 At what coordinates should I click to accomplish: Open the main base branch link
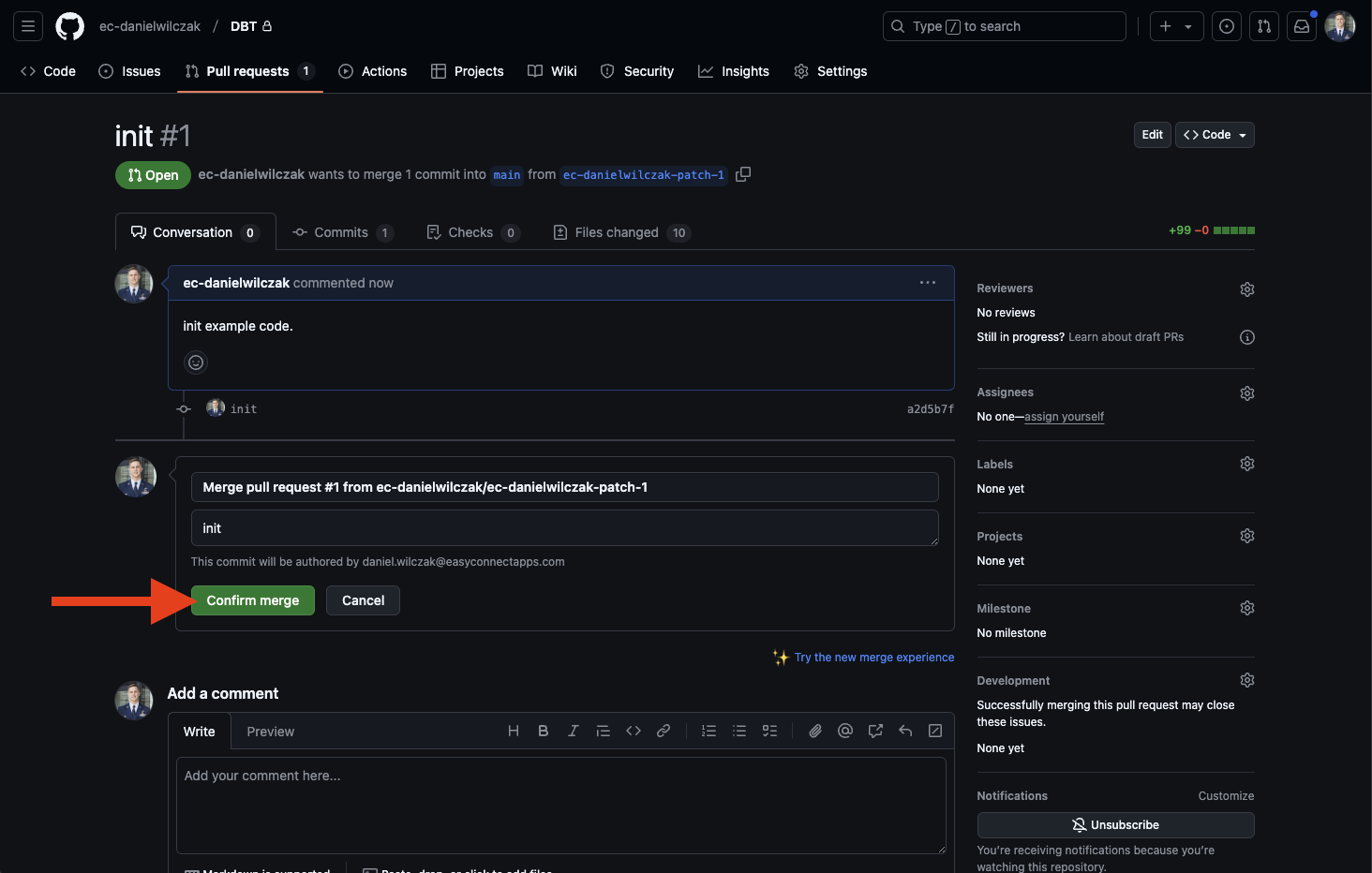tap(507, 175)
